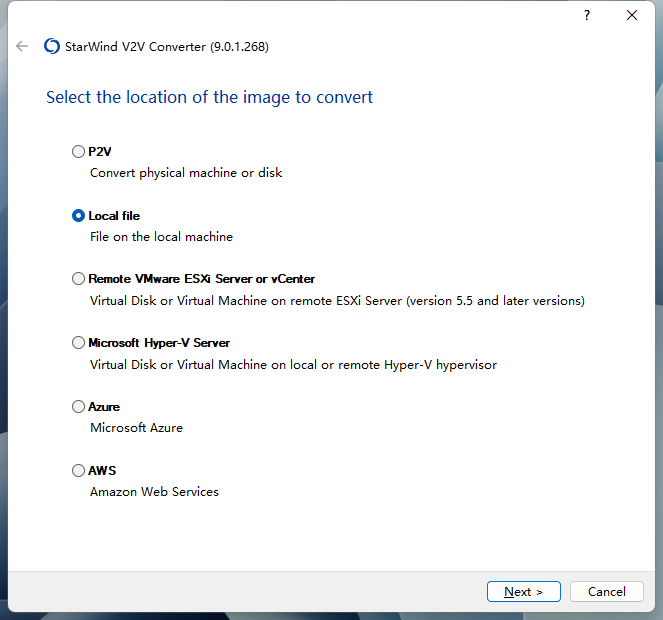
Task: Open help with the question mark
Action: point(587,15)
